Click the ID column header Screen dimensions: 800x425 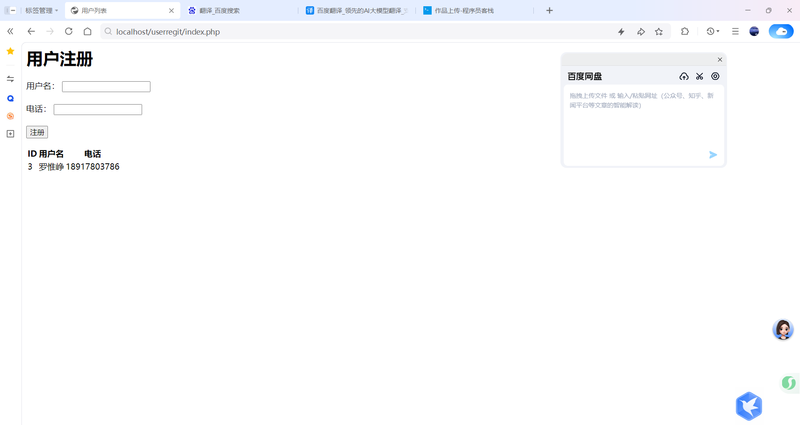coord(32,154)
